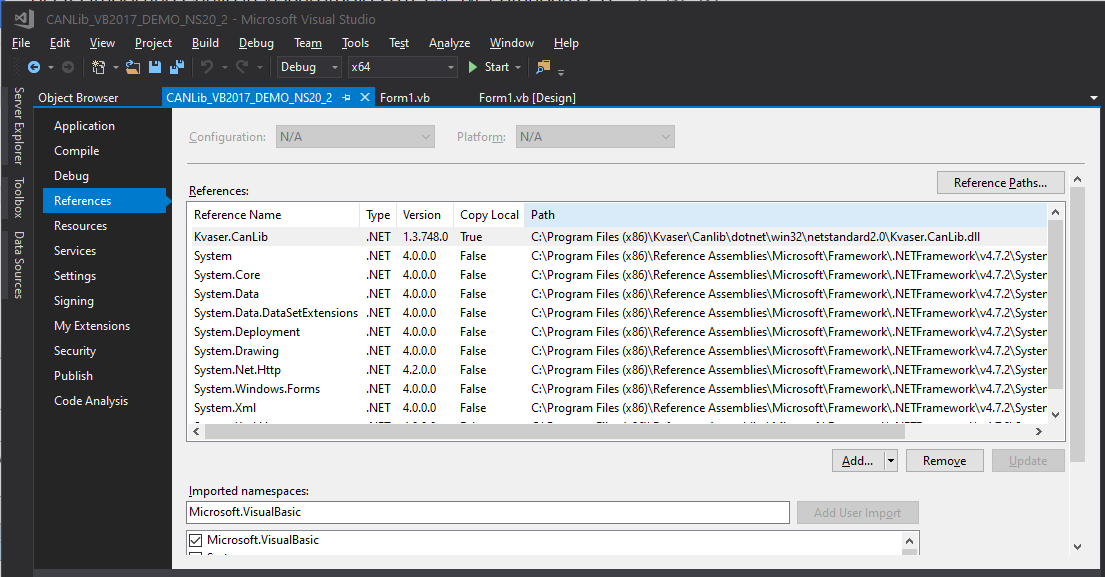Expand the Add button dropdown arrow
The width and height of the screenshot is (1105, 577).
coord(890,461)
